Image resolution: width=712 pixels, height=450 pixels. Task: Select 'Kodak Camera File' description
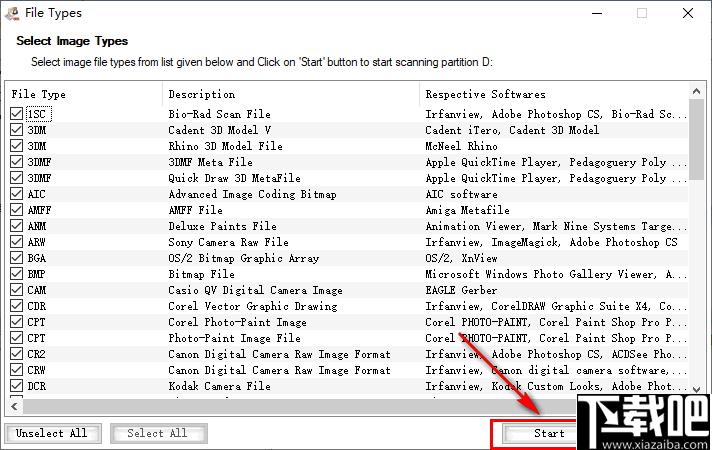[x=219, y=386]
